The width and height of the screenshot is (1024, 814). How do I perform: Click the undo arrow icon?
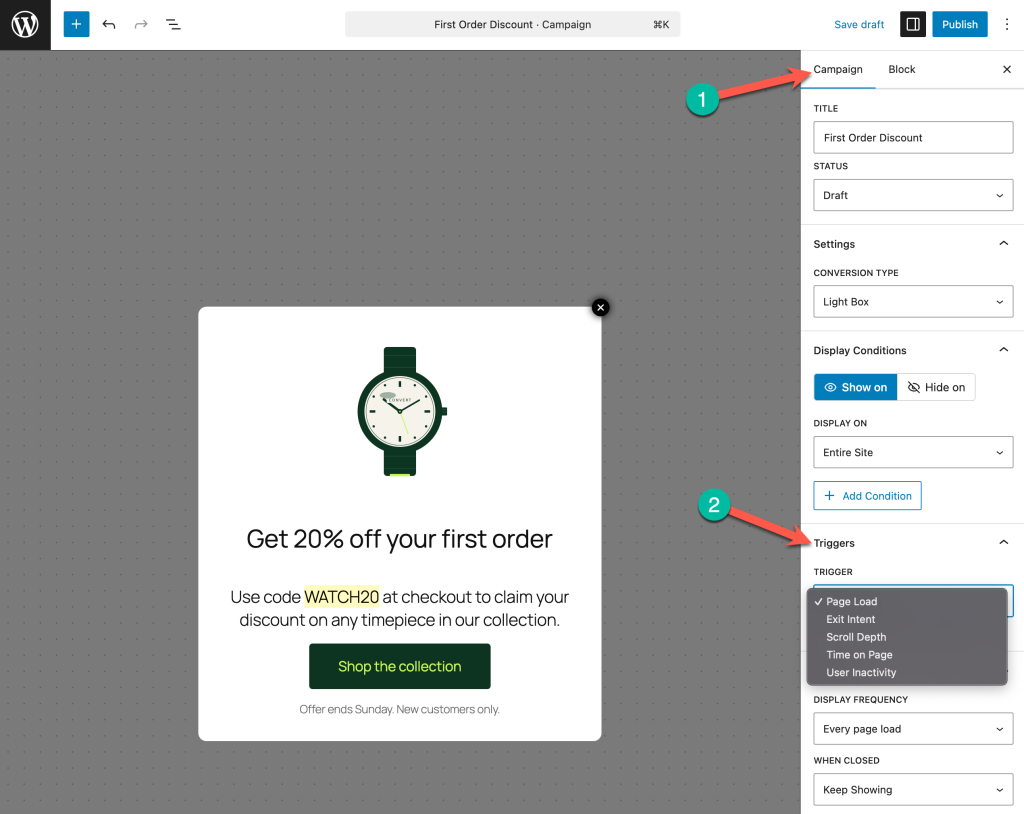109,24
